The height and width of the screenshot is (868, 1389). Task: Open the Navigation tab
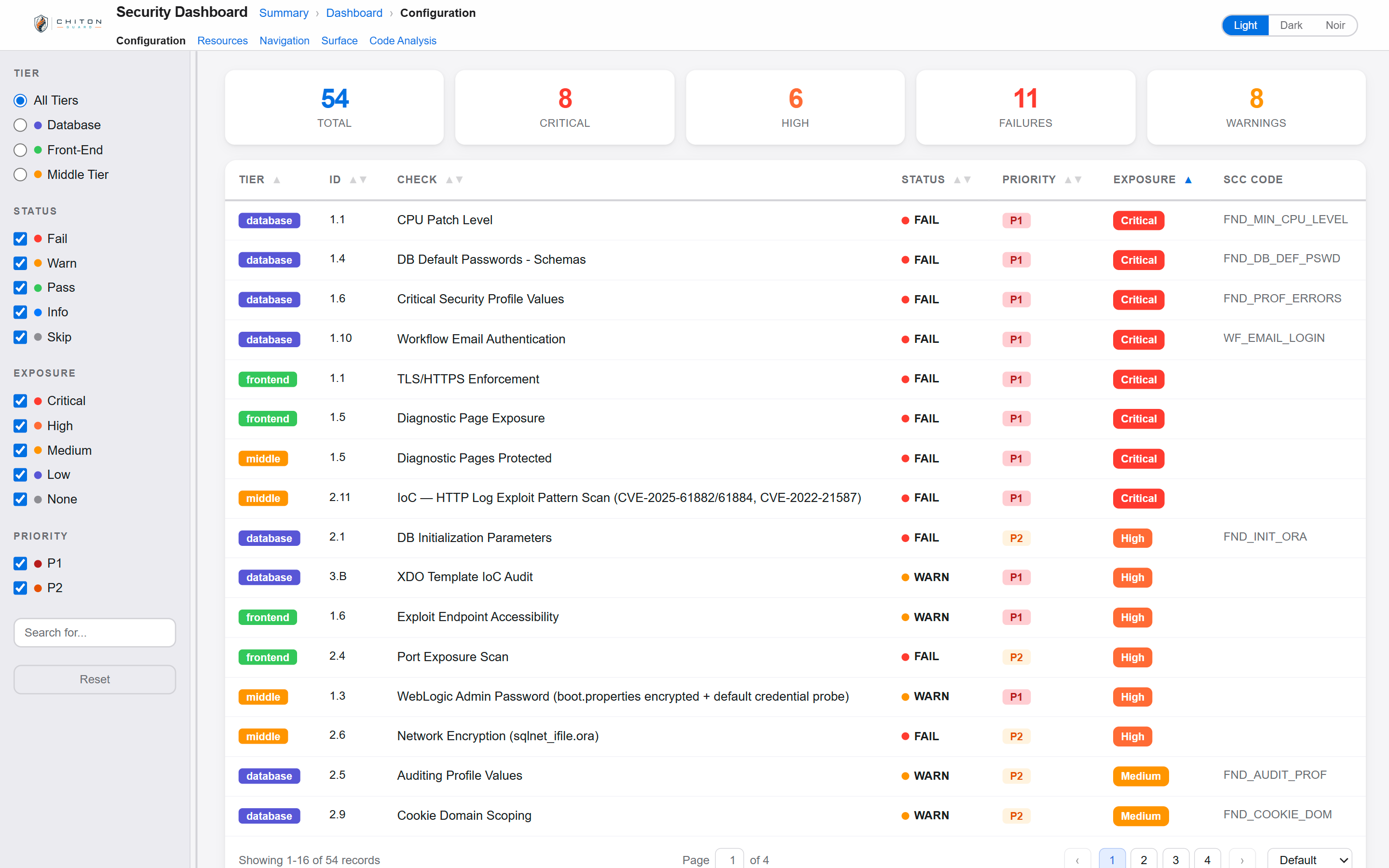(x=284, y=41)
